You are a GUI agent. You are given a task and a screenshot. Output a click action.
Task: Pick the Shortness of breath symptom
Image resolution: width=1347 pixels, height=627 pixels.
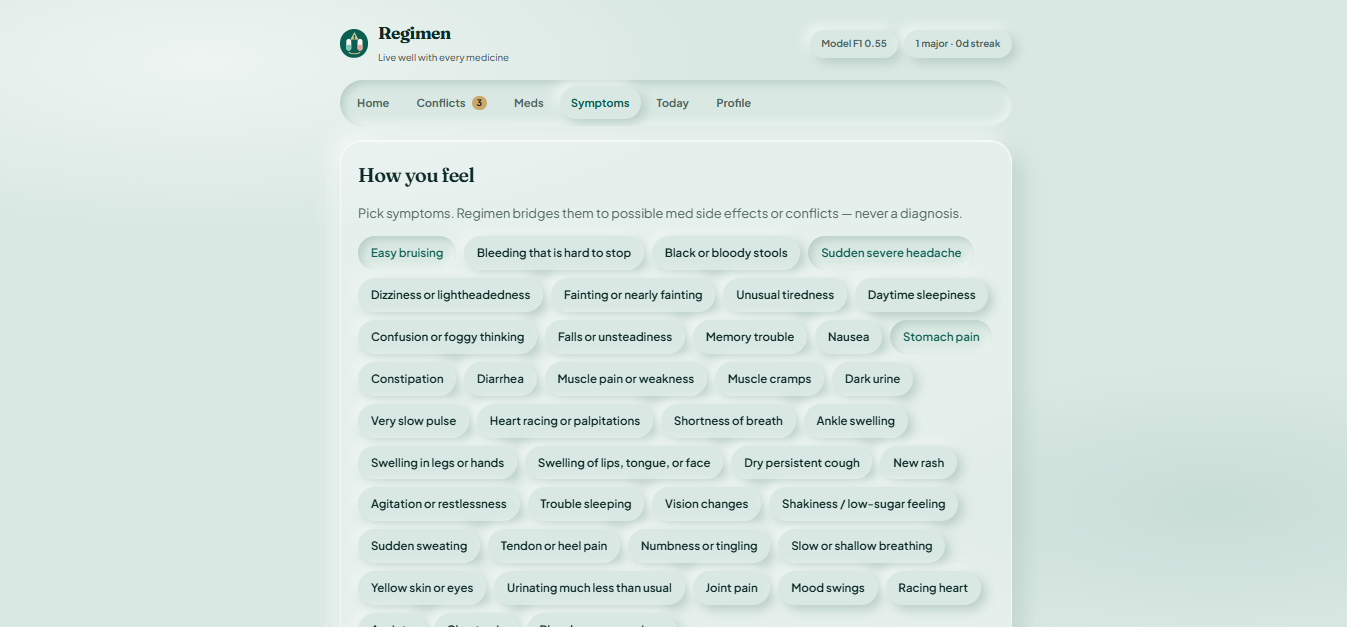pos(728,421)
